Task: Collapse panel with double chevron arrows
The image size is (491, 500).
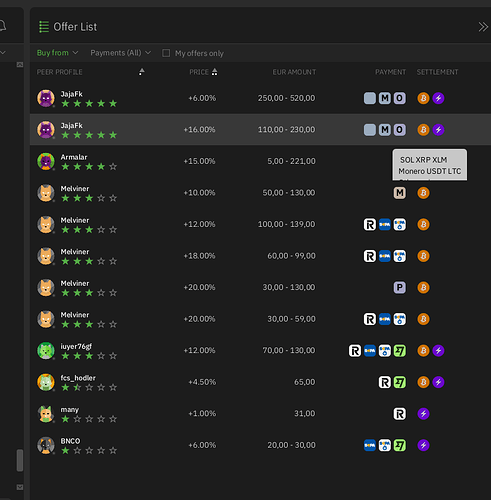Action: (483, 27)
